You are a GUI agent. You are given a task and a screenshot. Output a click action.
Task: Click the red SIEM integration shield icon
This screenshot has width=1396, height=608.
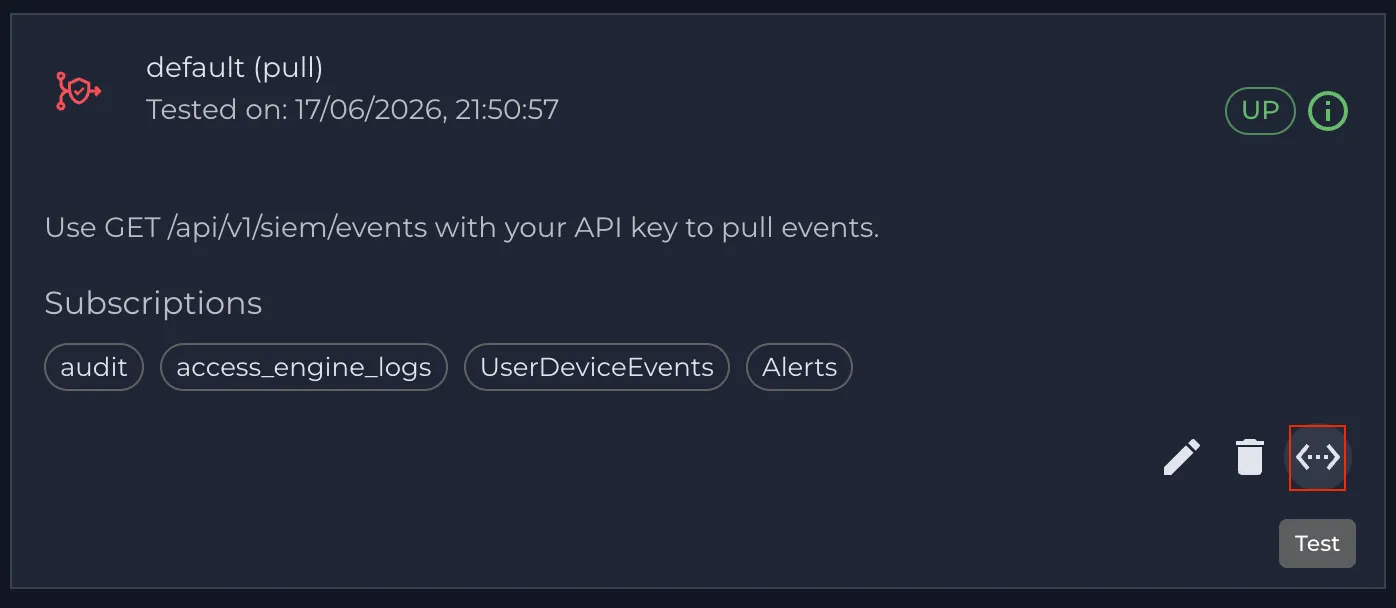[78, 91]
